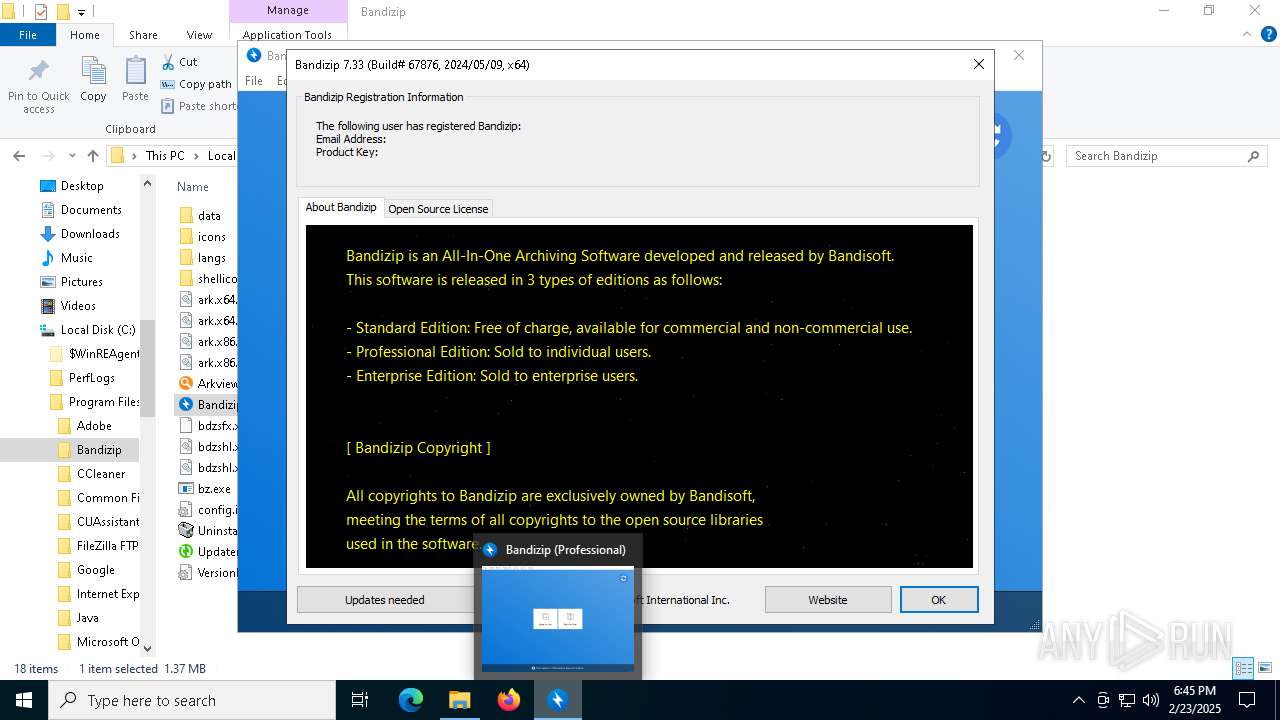Image resolution: width=1280 pixels, height=720 pixels.
Task: Select Downloads in navigation pane
Action: coord(90,234)
